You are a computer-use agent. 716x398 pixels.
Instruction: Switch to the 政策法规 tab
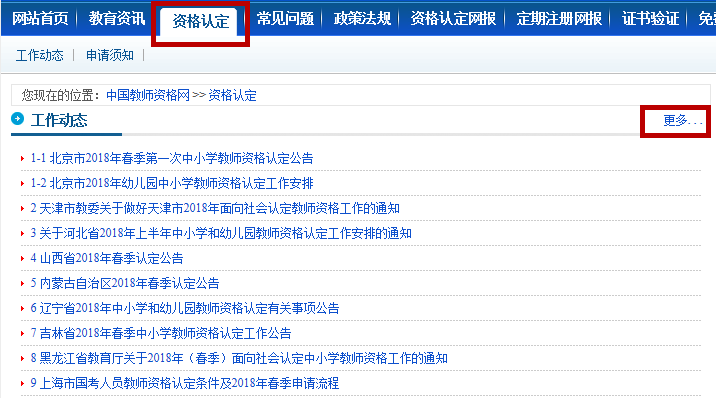(362, 18)
